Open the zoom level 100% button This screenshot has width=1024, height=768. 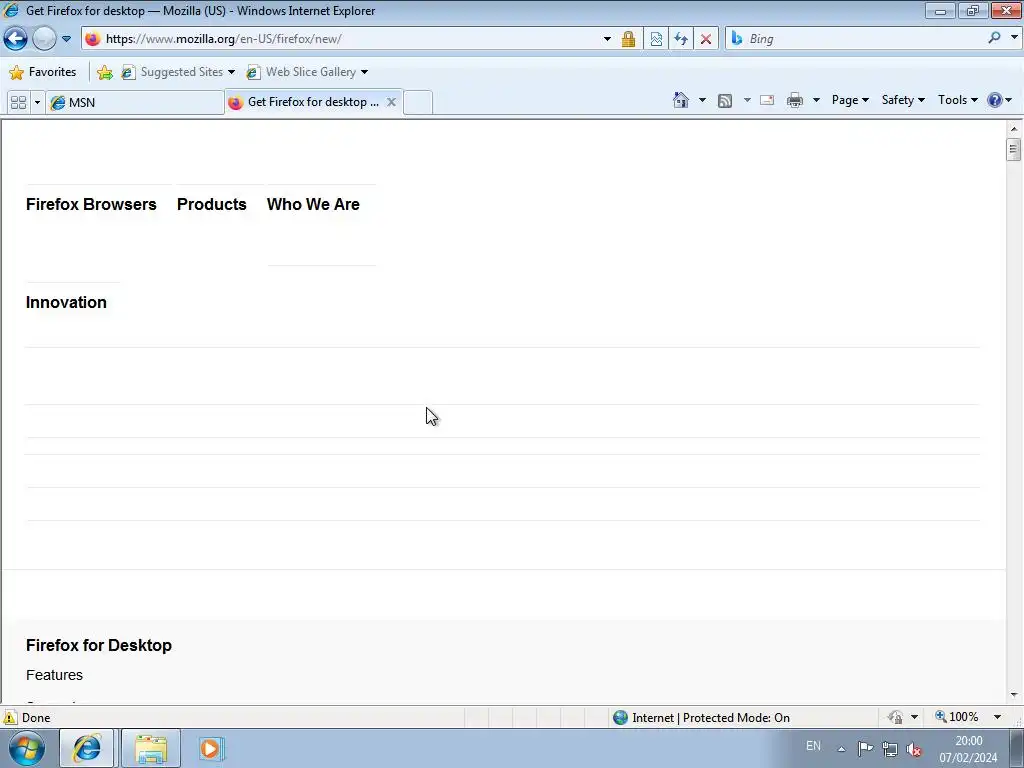[957, 717]
